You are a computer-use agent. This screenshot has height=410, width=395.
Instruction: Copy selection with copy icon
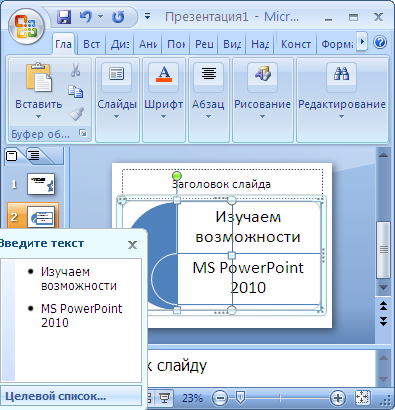76,92
